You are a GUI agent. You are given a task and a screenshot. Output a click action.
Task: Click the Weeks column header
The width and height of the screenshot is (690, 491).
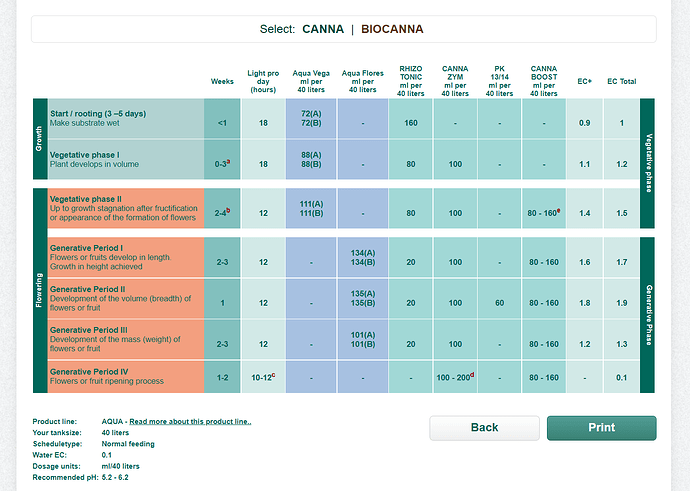click(x=222, y=81)
